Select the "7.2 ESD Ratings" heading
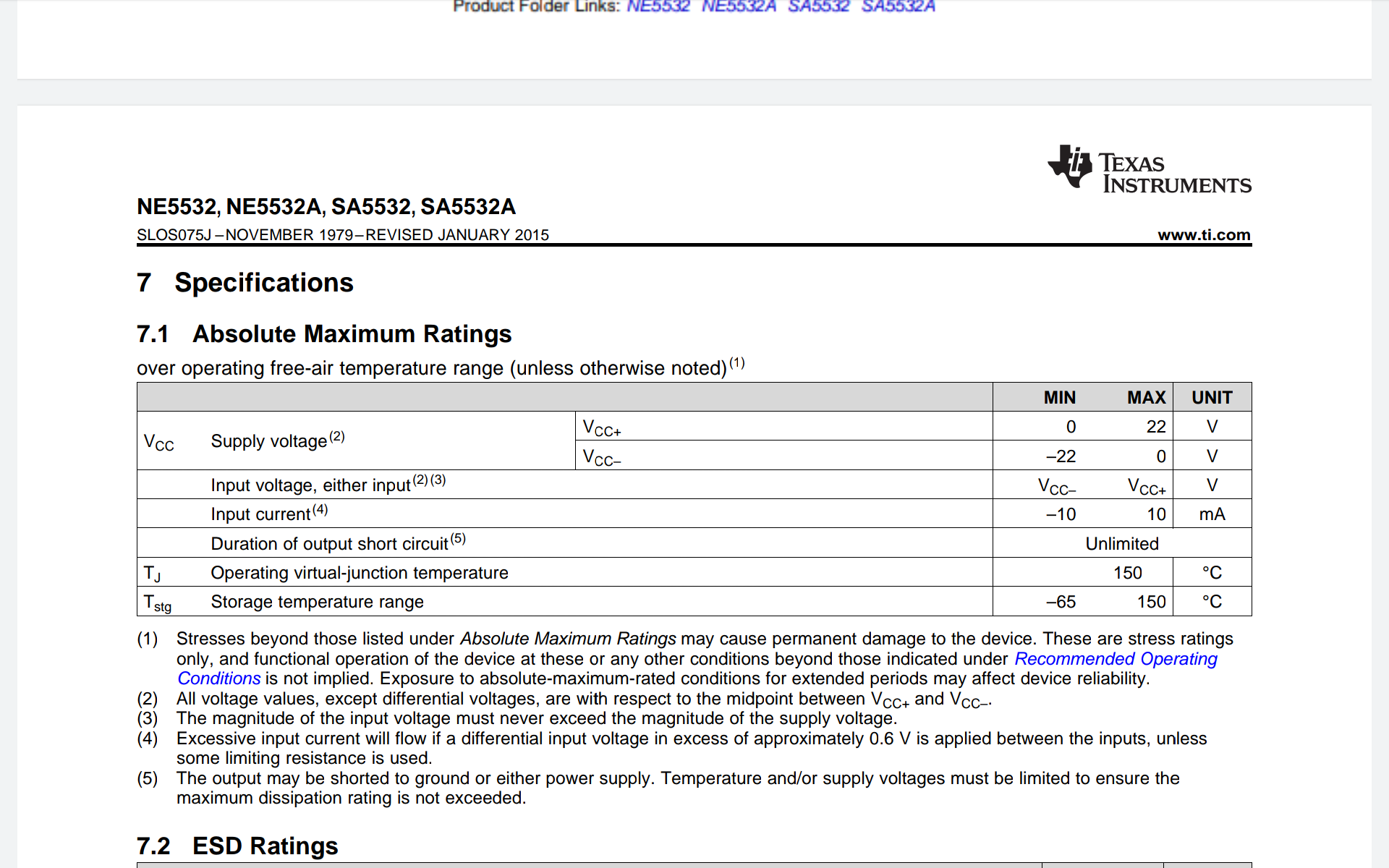Screen dimensions: 1389x868 click(x=237, y=846)
